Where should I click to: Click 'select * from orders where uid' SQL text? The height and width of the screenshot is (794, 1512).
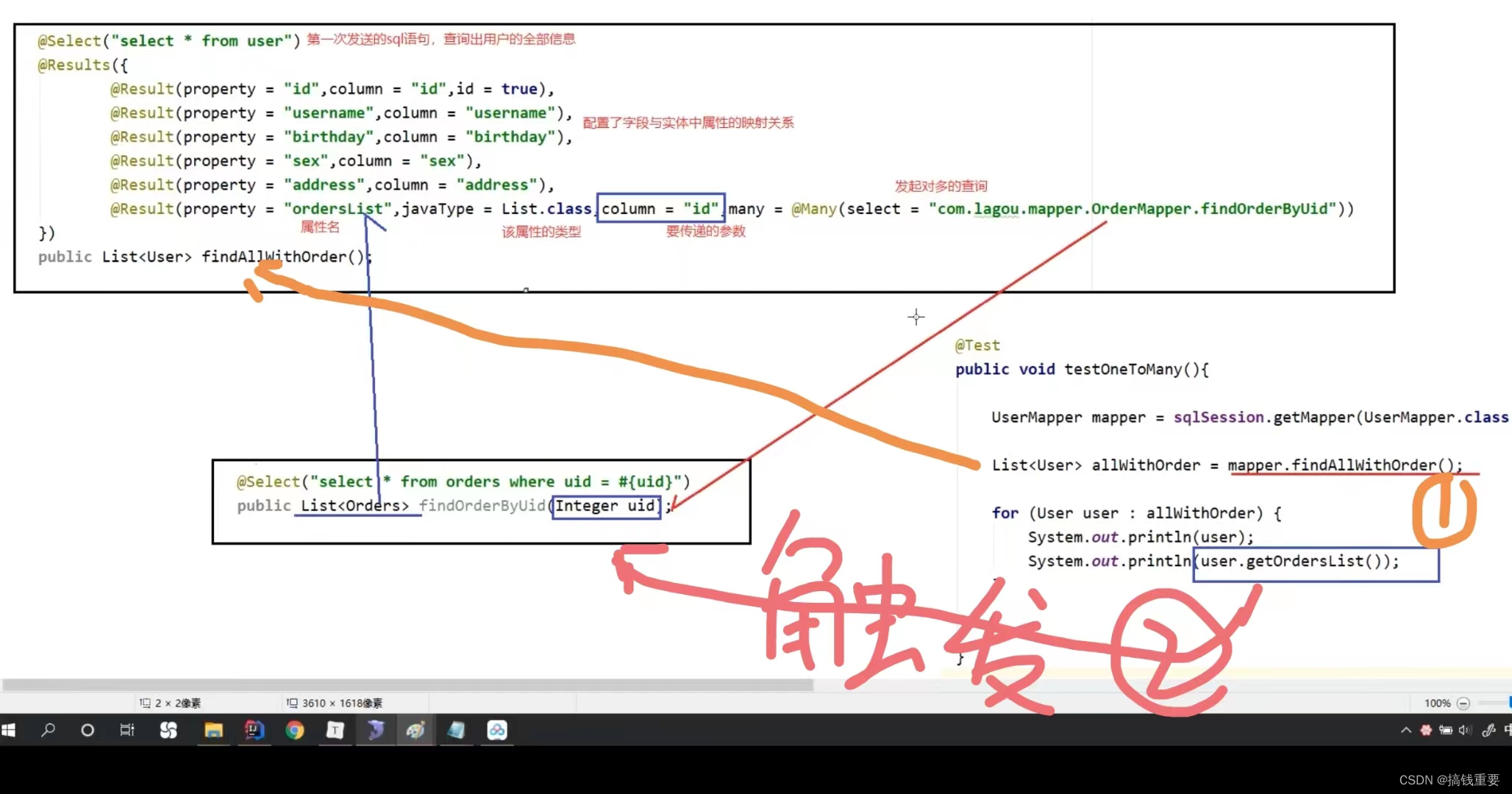pyautogui.click(x=455, y=482)
